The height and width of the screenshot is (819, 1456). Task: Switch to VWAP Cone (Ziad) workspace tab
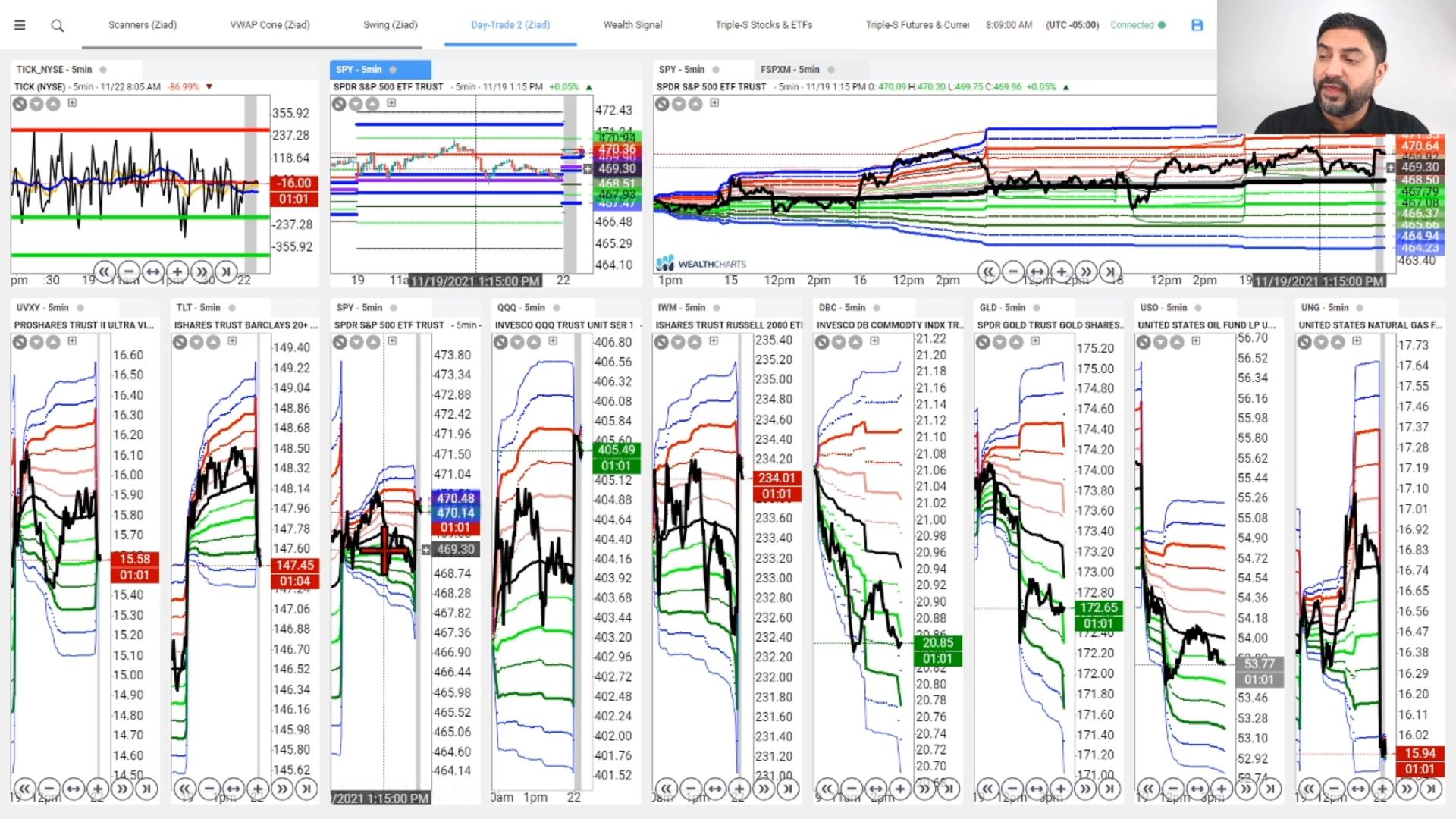point(270,25)
